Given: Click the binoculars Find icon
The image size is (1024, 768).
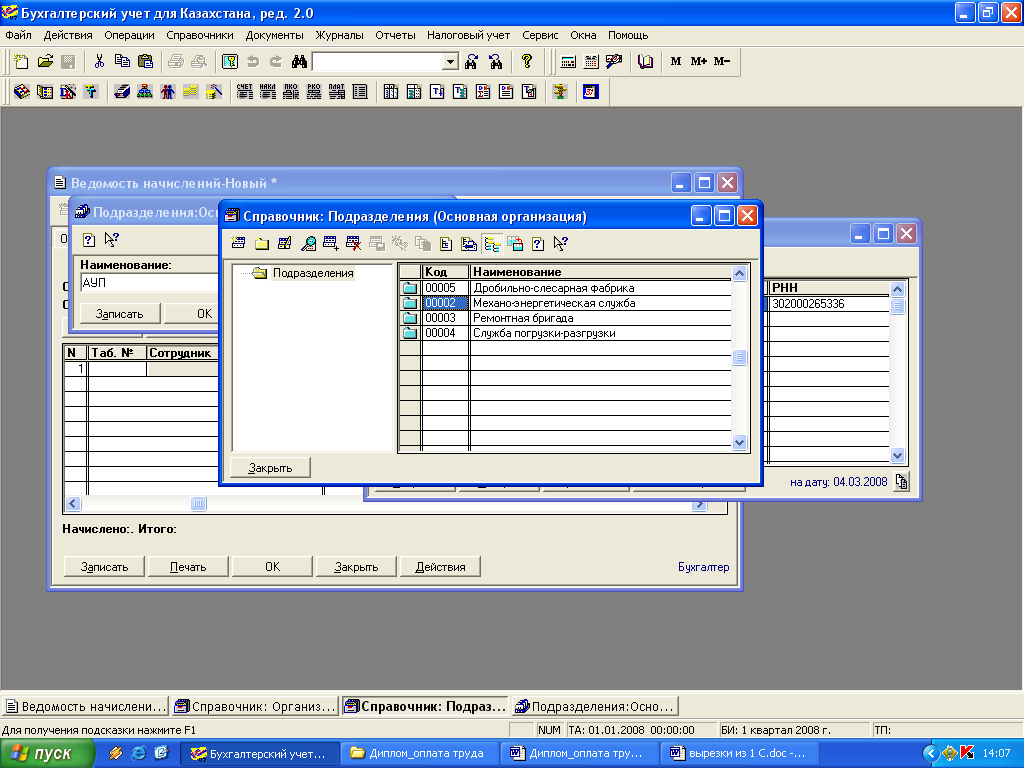Looking at the screenshot, I should 299,61.
